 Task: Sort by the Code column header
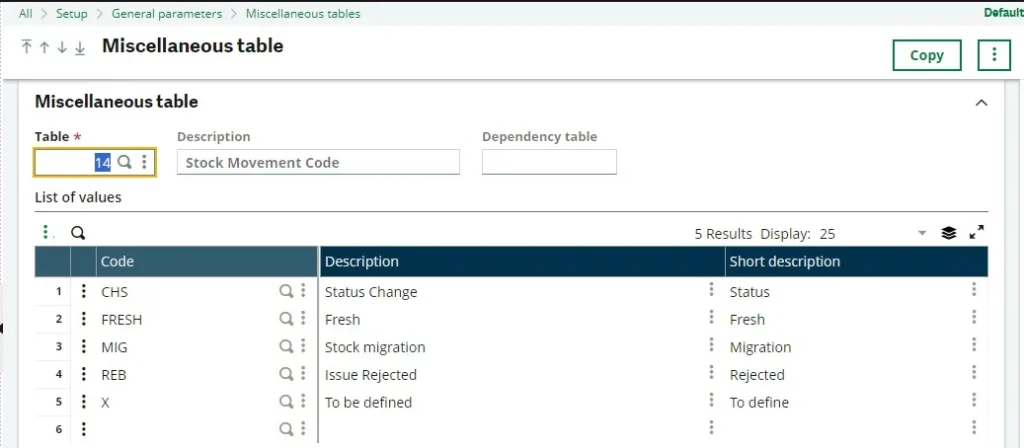[x=207, y=261]
